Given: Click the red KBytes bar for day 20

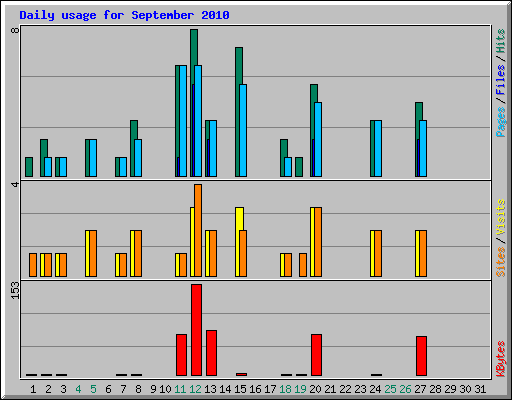Looking at the screenshot, I should (316, 355).
